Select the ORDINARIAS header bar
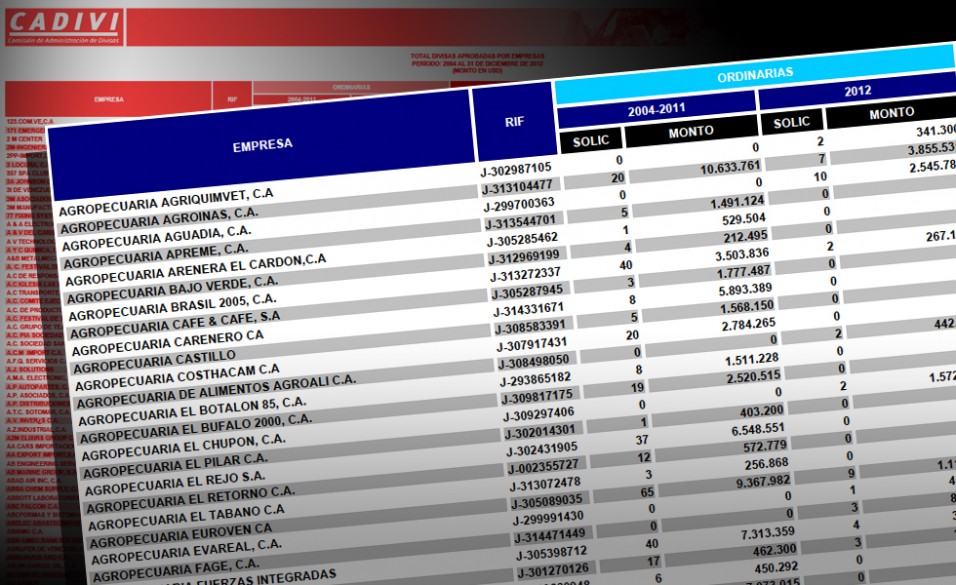The width and height of the screenshot is (956, 585). tap(754, 74)
